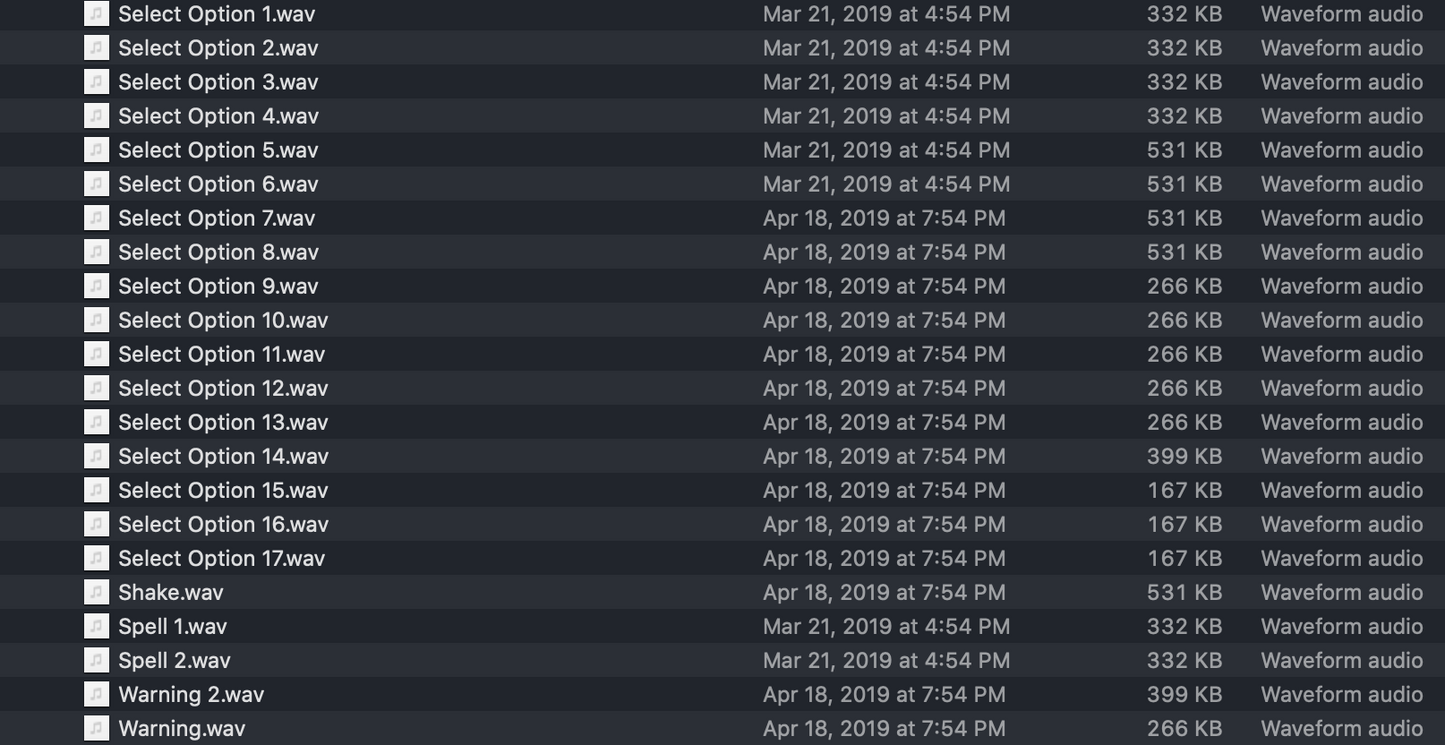
Task: Click the file icon beside Warning 2.wav
Action: (x=96, y=694)
